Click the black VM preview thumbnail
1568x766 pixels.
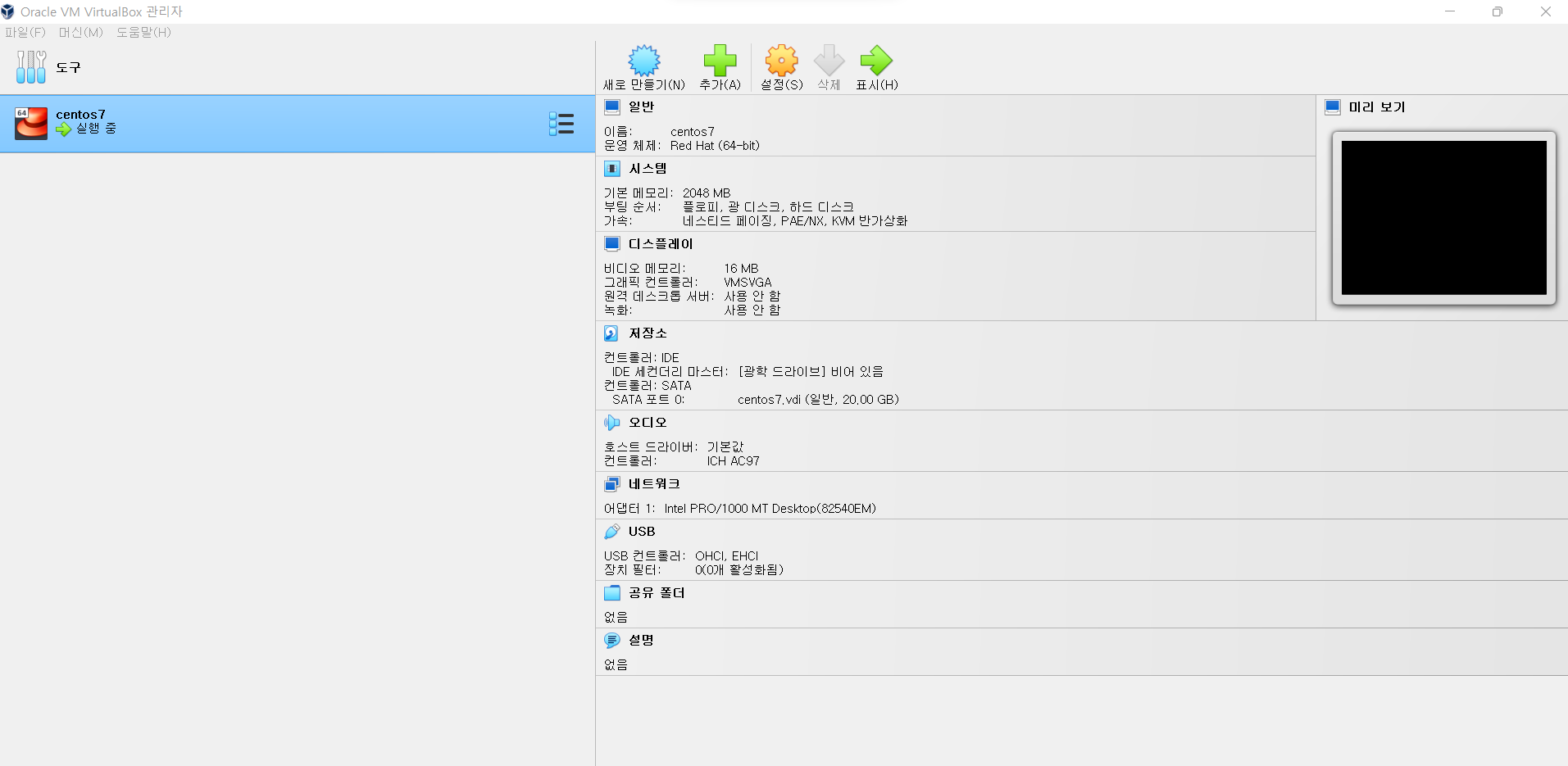(1444, 218)
